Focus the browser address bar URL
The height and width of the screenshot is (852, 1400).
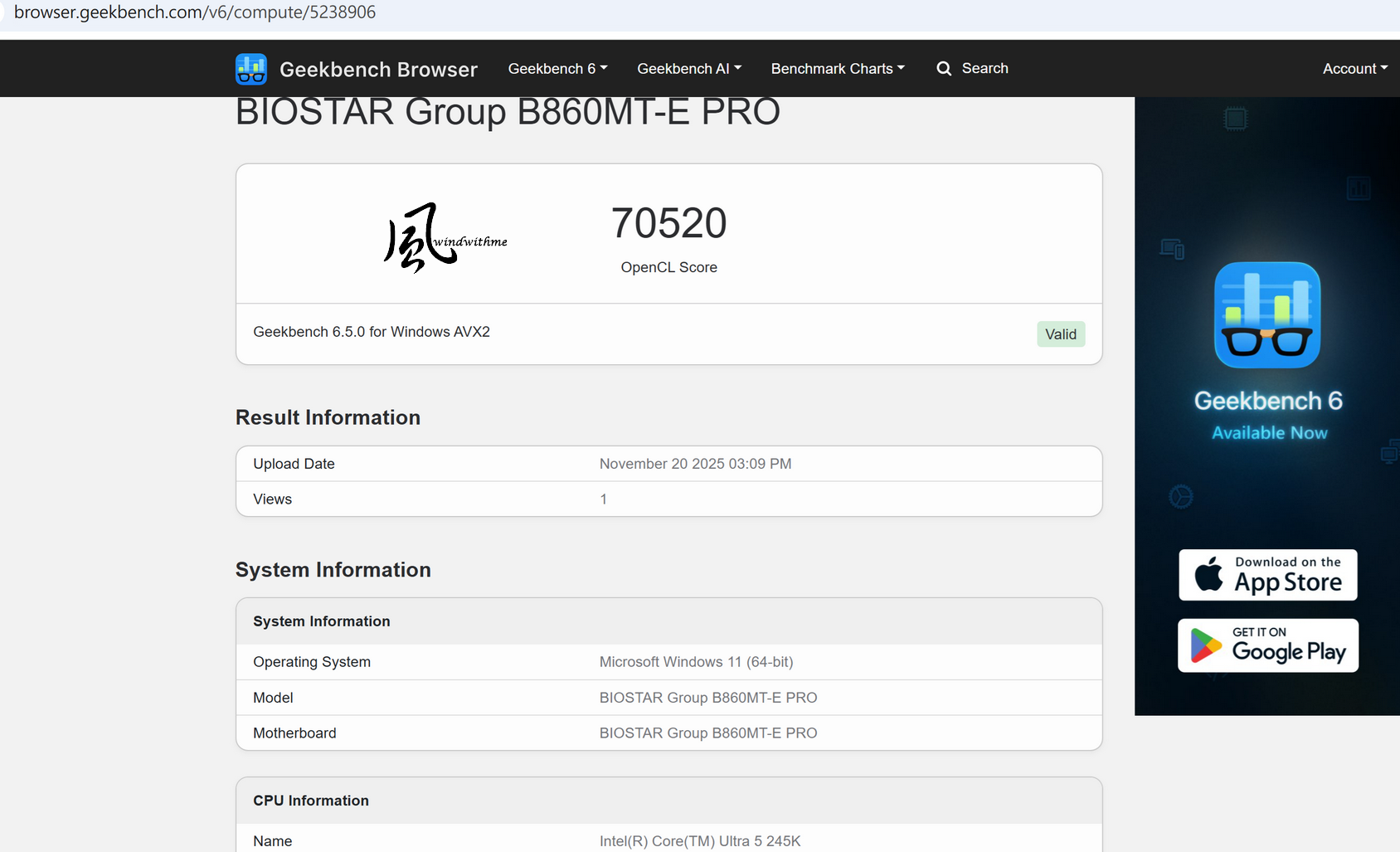[195, 12]
